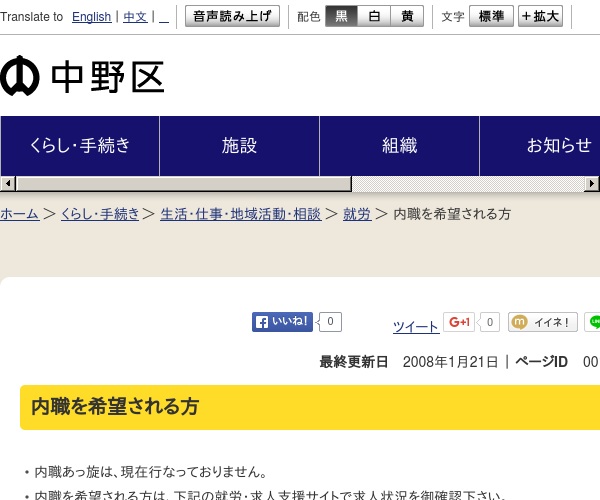
Task: Click the scrollbar right arrow
Action: [592, 184]
